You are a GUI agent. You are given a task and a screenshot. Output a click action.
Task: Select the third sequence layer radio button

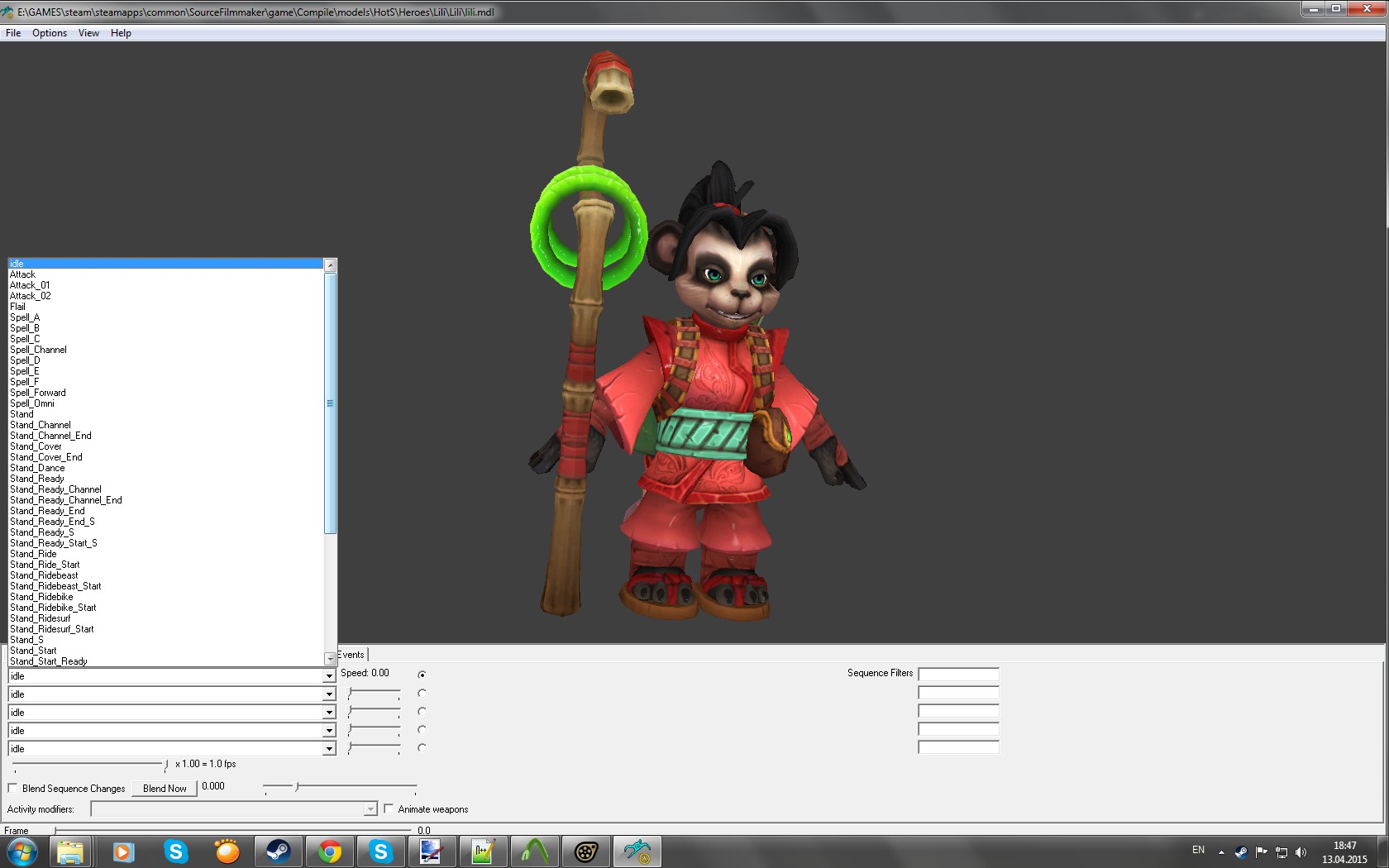coord(422,711)
